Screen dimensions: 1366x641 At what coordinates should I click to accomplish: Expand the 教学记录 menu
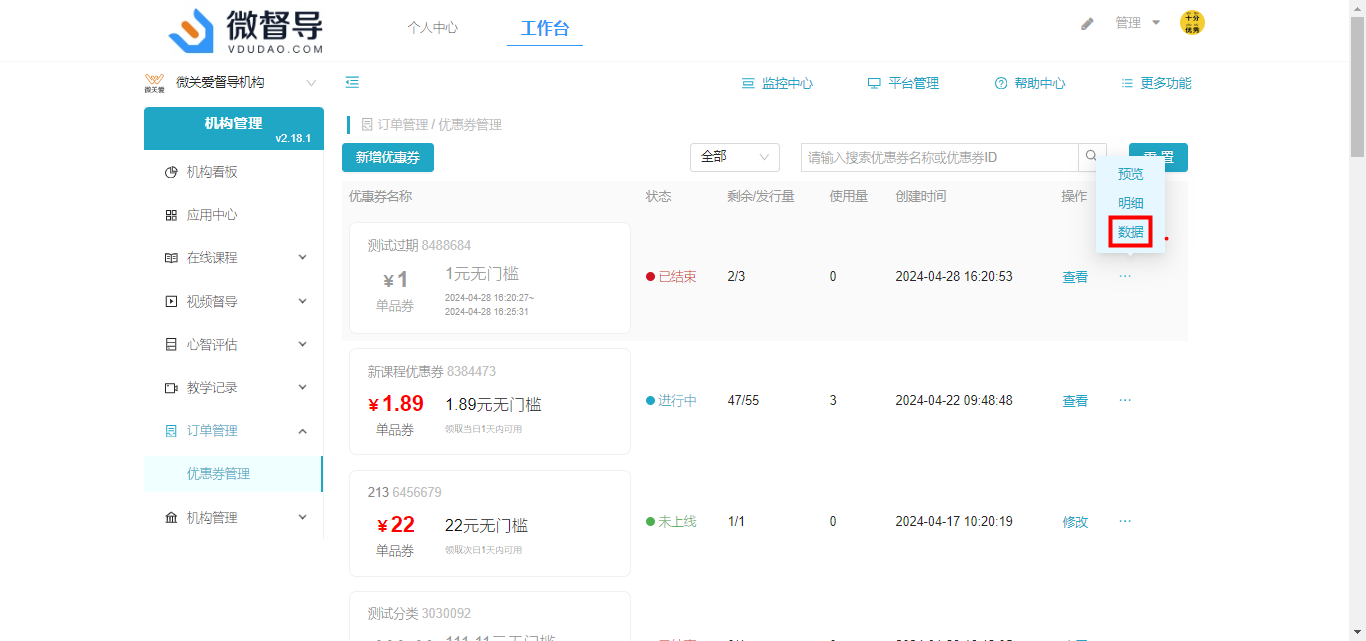pos(234,387)
